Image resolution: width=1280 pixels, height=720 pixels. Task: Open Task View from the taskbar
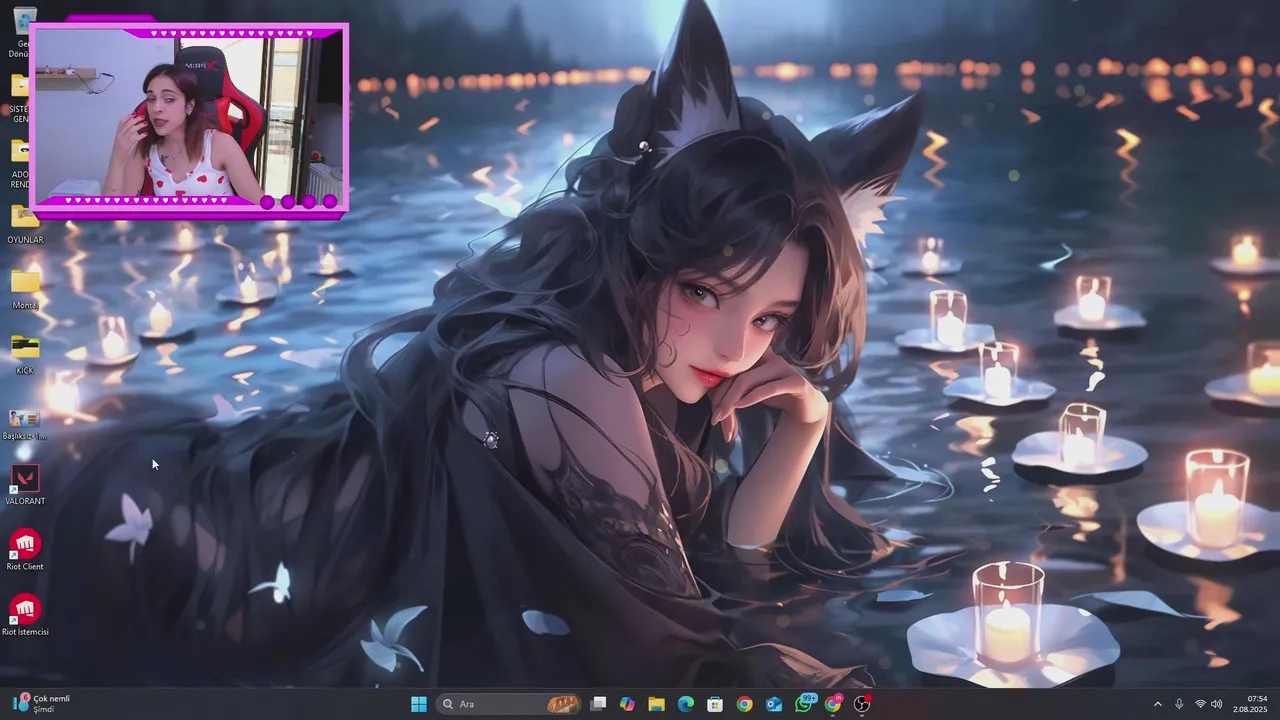click(x=598, y=704)
